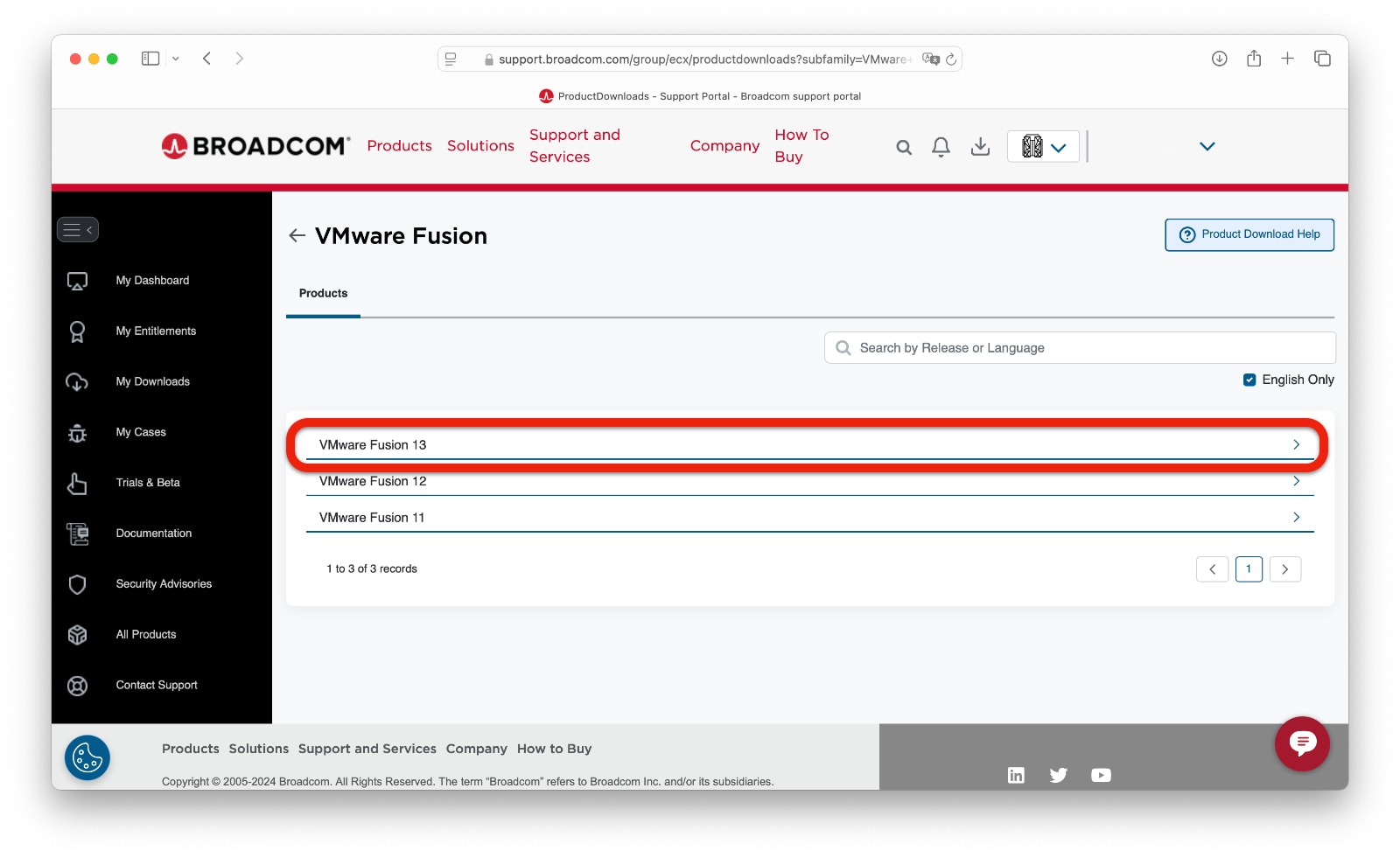Click the My Dashboard icon
The width and height of the screenshot is (1400, 858).
point(77,281)
